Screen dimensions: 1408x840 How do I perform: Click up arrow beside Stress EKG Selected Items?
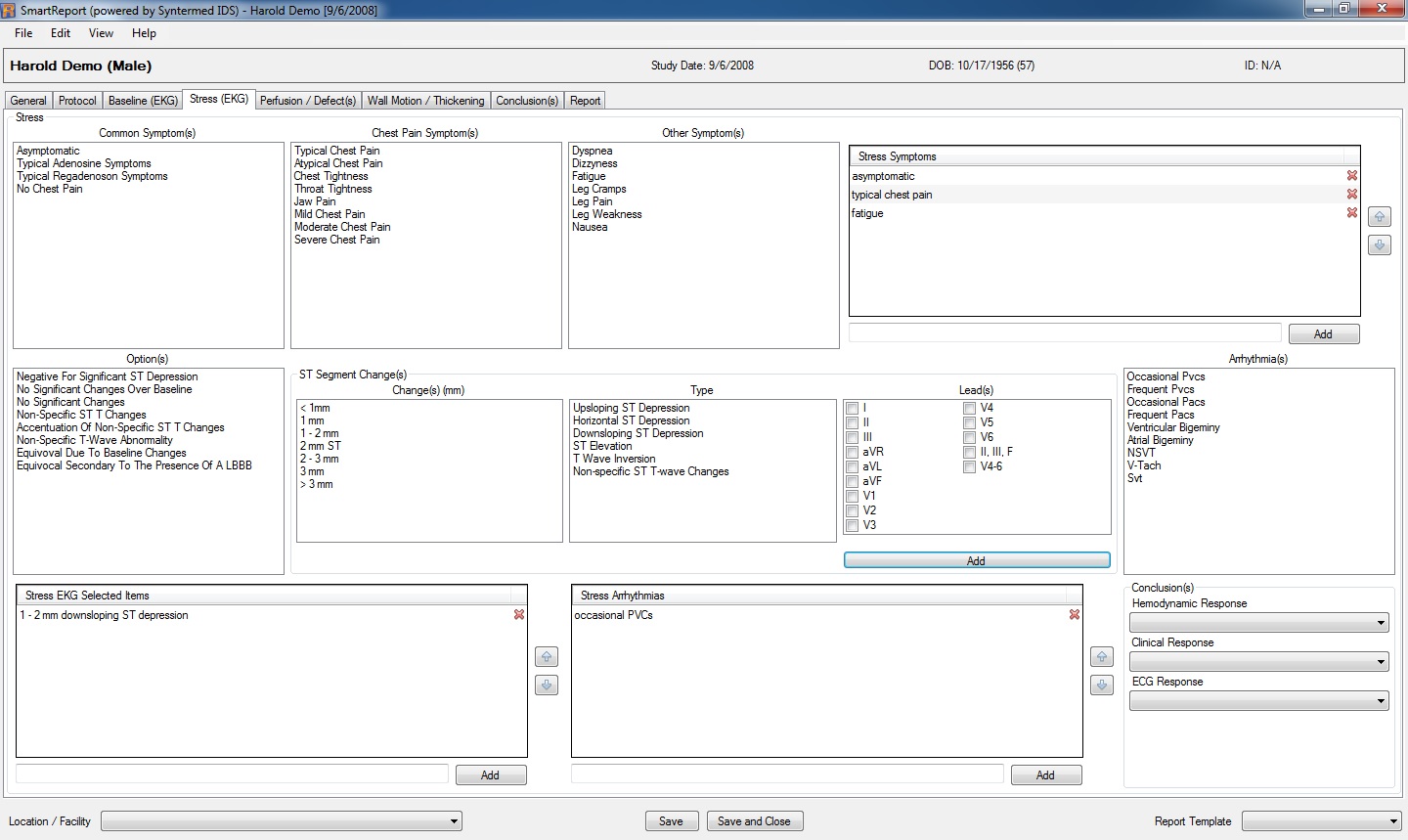(x=547, y=657)
